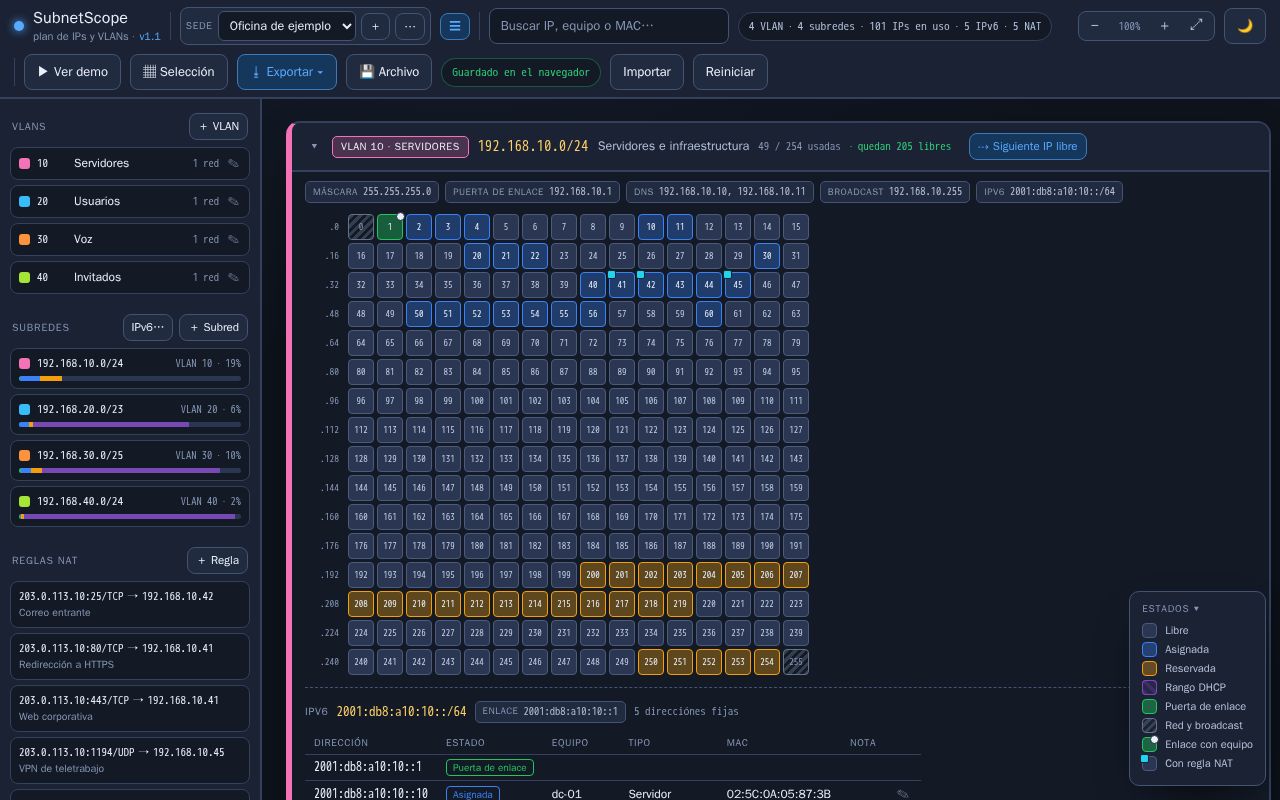Viewport: 1280px width, 800px height.
Task: Start the Ver demo playback
Action: pos(72,72)
